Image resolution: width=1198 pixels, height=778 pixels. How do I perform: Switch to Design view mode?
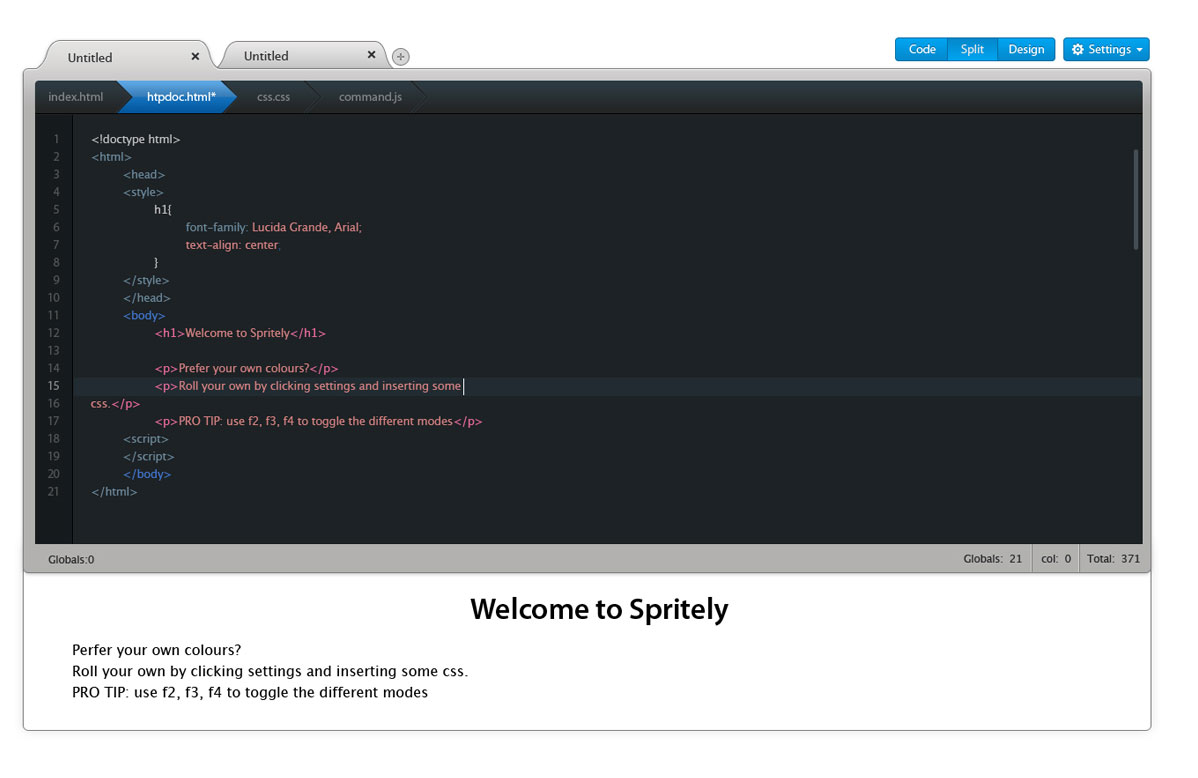click(1025, 49)
